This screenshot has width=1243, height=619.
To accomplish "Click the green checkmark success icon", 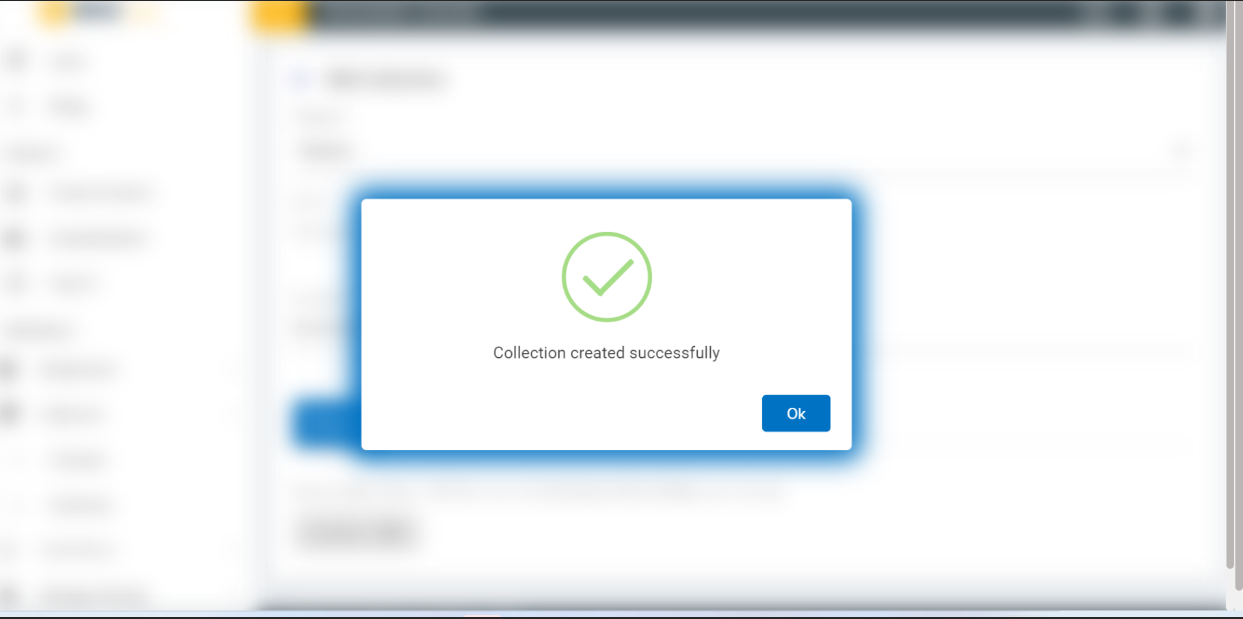I will pos(607,277).
